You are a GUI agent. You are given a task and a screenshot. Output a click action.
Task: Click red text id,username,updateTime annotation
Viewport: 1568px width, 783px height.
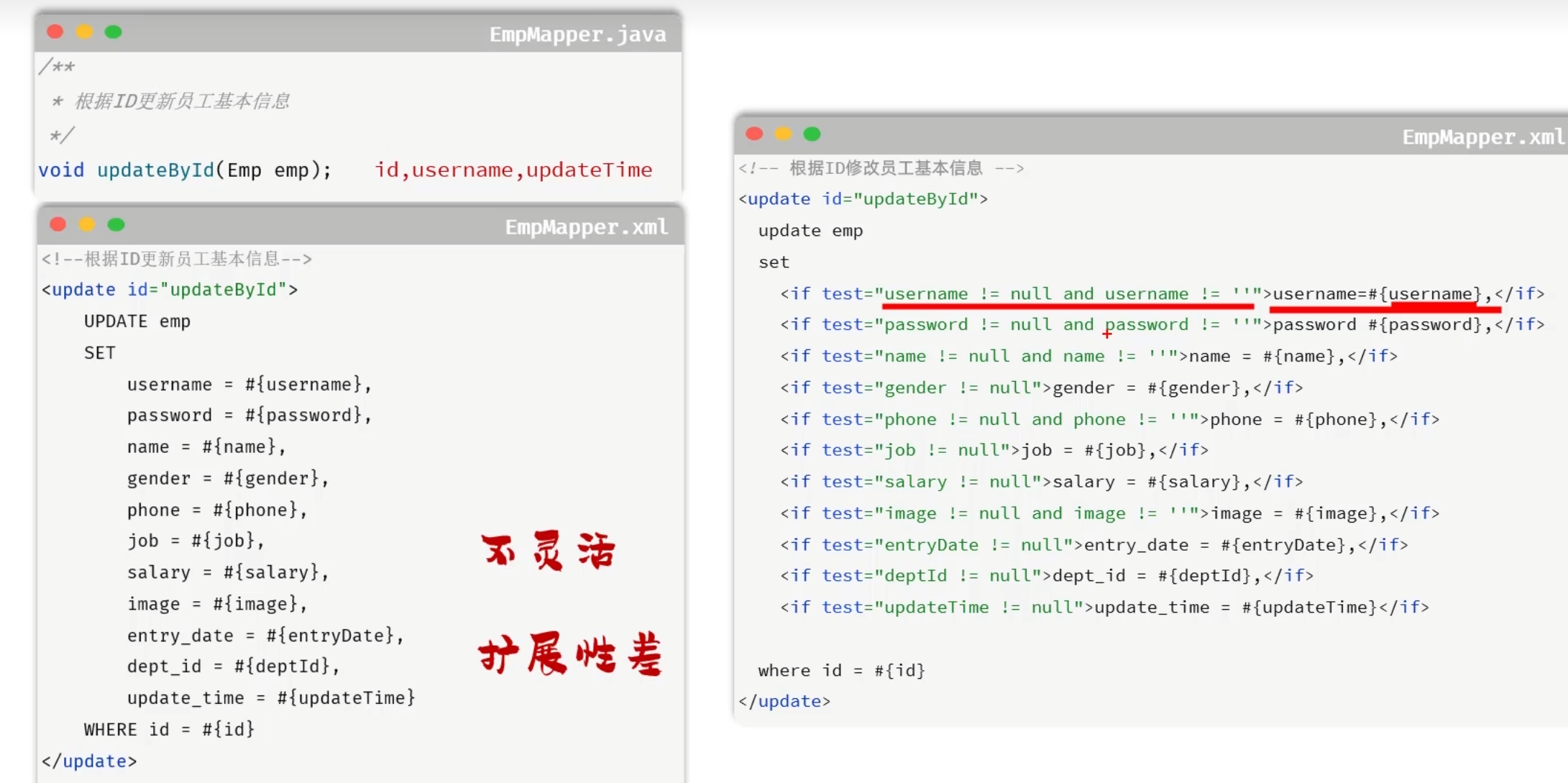(513, 170)
